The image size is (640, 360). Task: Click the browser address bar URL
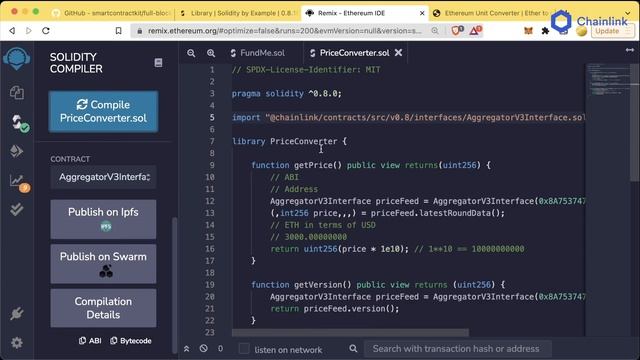[x=284, y=31]
